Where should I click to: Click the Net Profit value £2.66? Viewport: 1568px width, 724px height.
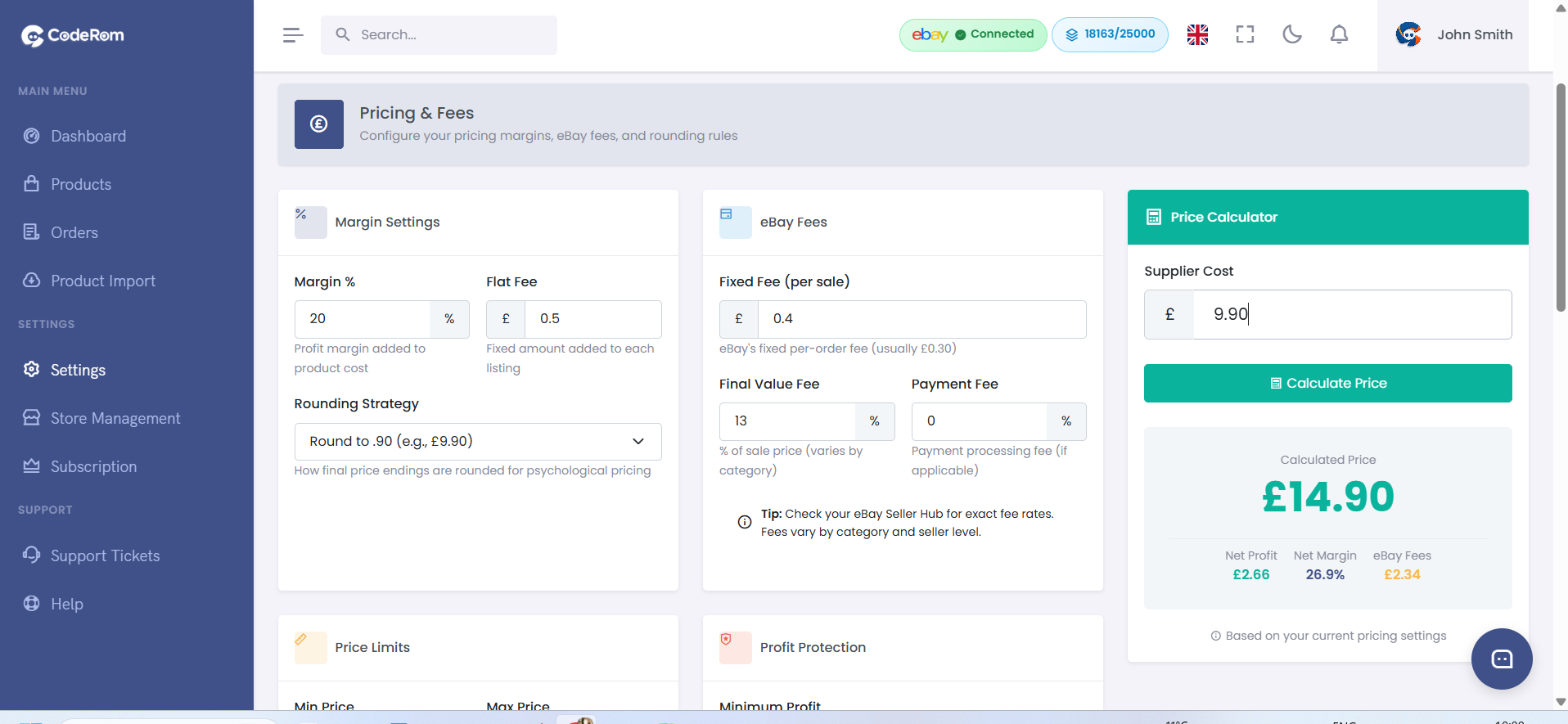1250,574
